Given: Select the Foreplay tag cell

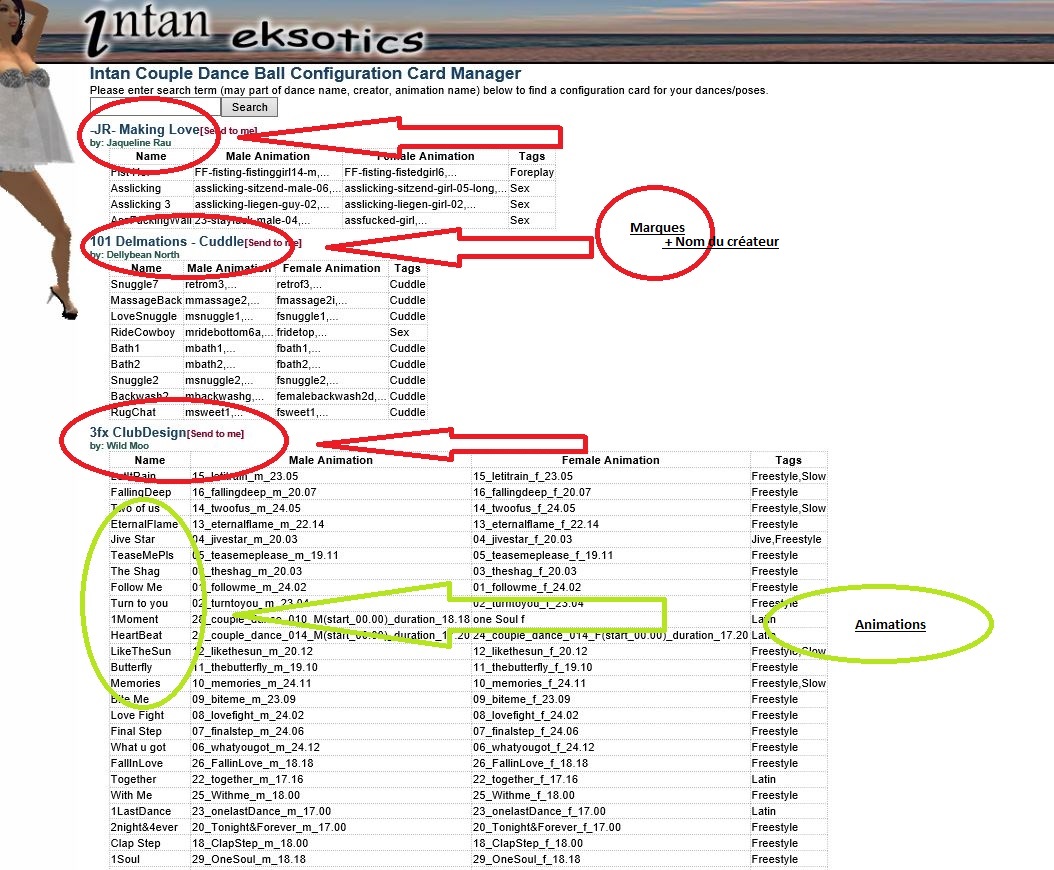Looking at the screenshot, I should click(x=532, y=172).
